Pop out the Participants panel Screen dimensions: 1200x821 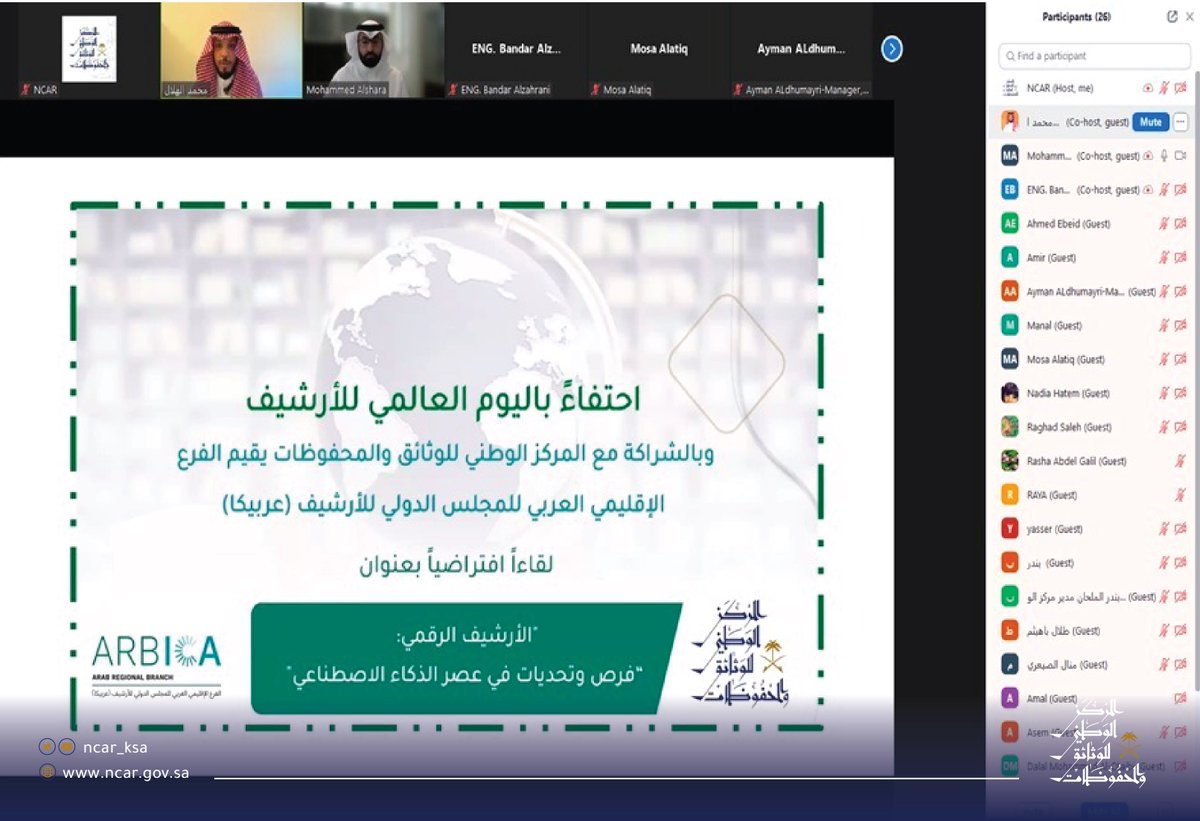point(1171,17)
